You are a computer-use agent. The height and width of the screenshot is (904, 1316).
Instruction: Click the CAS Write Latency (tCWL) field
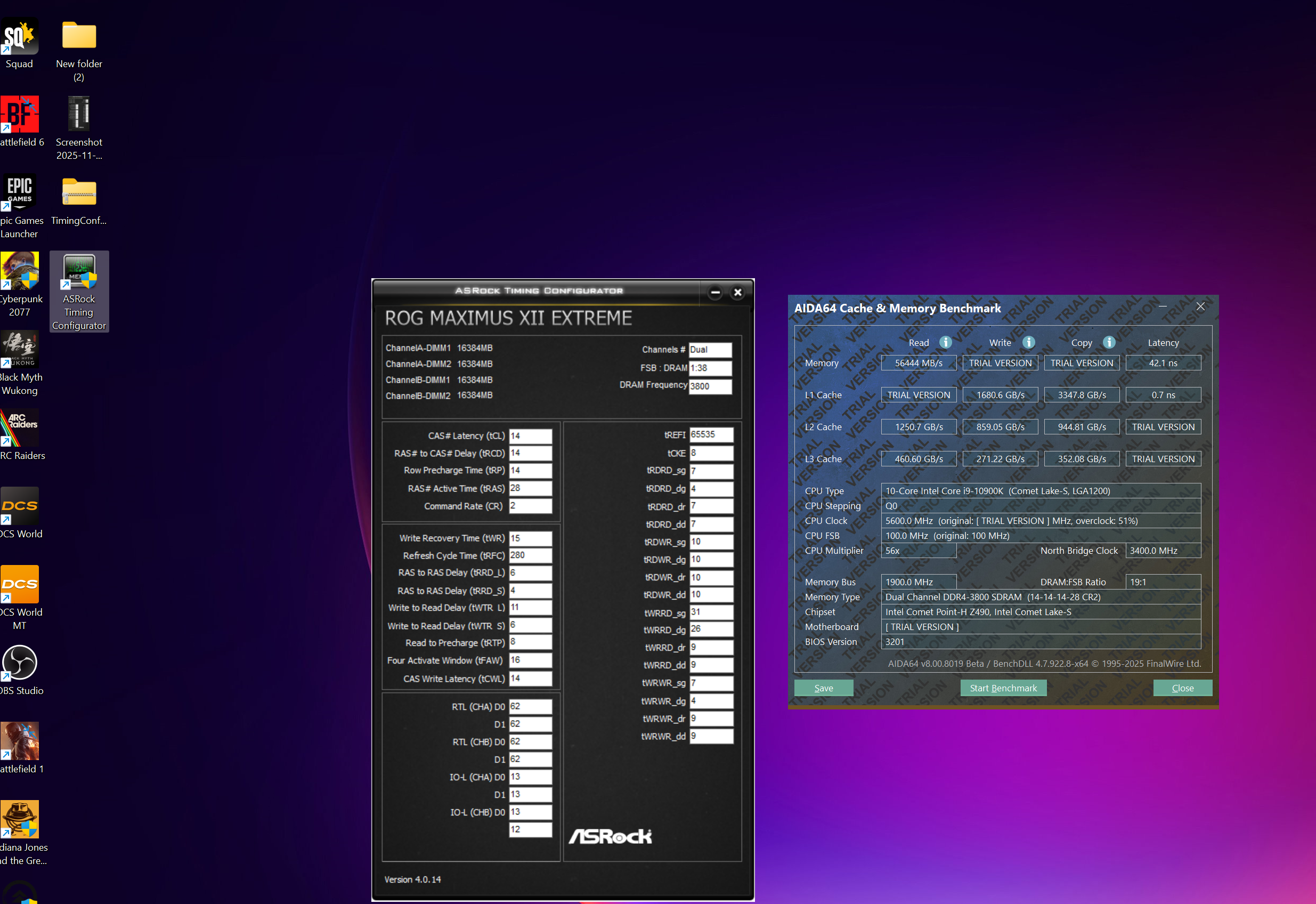[x=530, y=678]
